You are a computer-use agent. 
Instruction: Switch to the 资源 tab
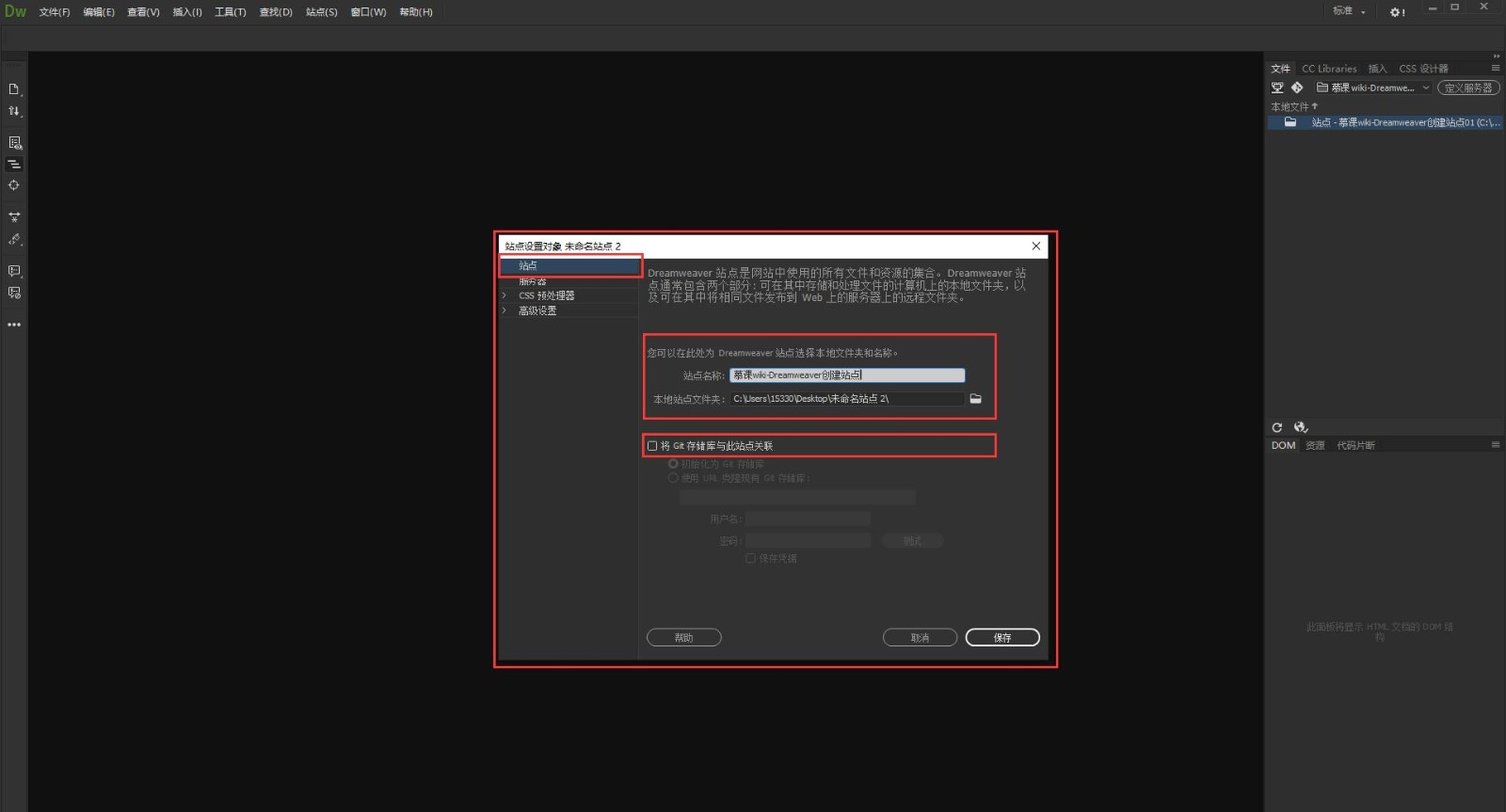(x=1315, y=445)
